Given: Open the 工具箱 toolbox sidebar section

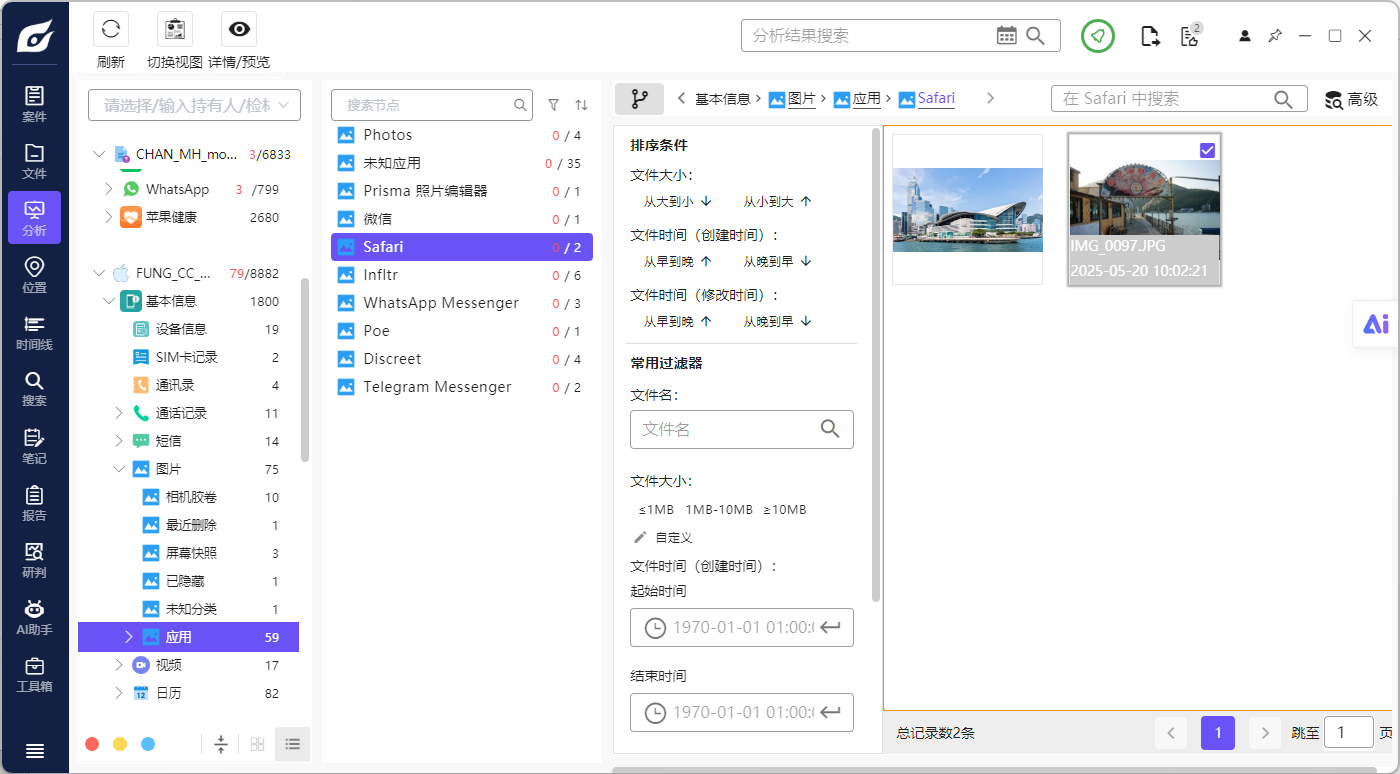Looking at the screenshot, I should point(34,673).
